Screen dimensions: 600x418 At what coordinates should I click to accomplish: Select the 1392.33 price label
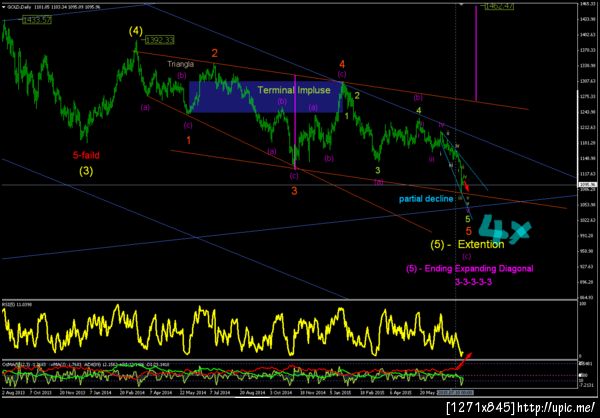(160, 39)
